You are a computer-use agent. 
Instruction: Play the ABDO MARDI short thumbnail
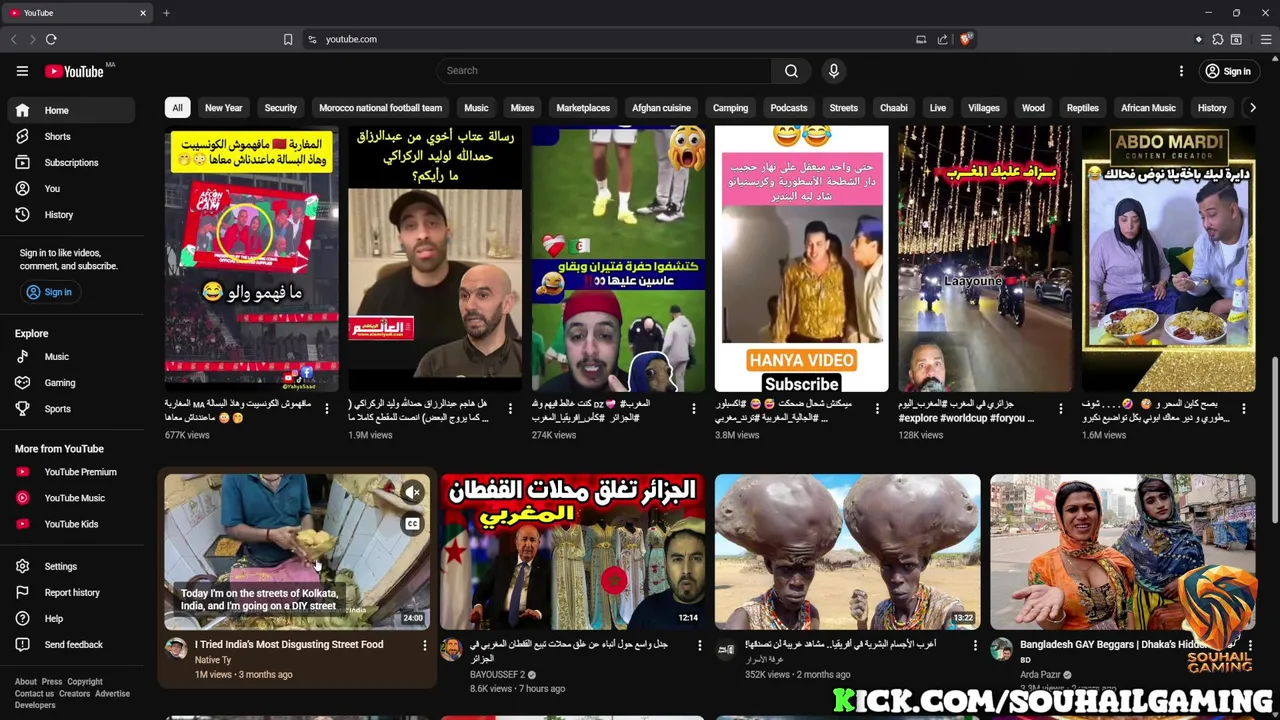[x=1168, y=259]
